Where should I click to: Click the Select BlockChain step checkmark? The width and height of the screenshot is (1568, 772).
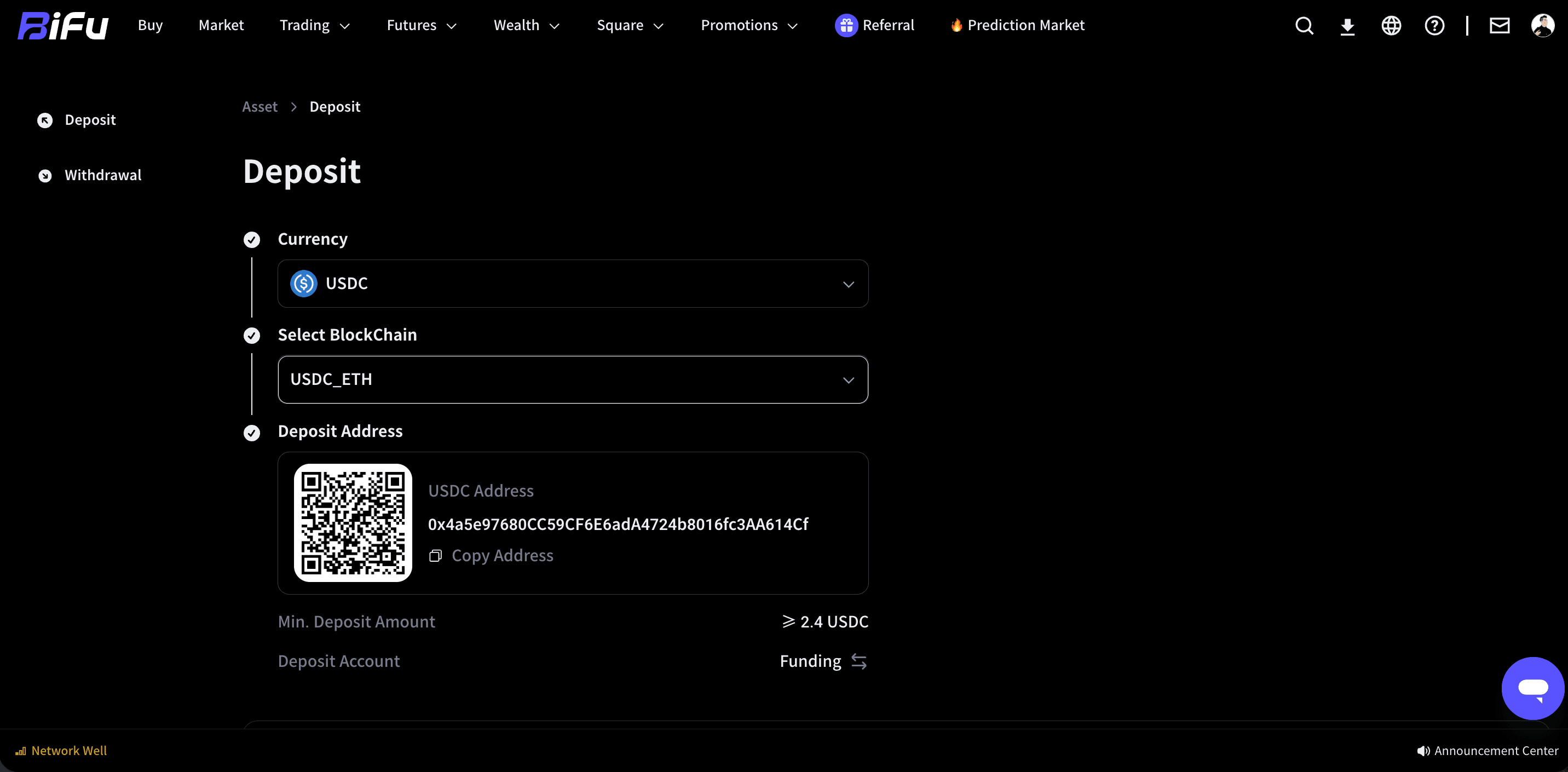click(252, 336)
